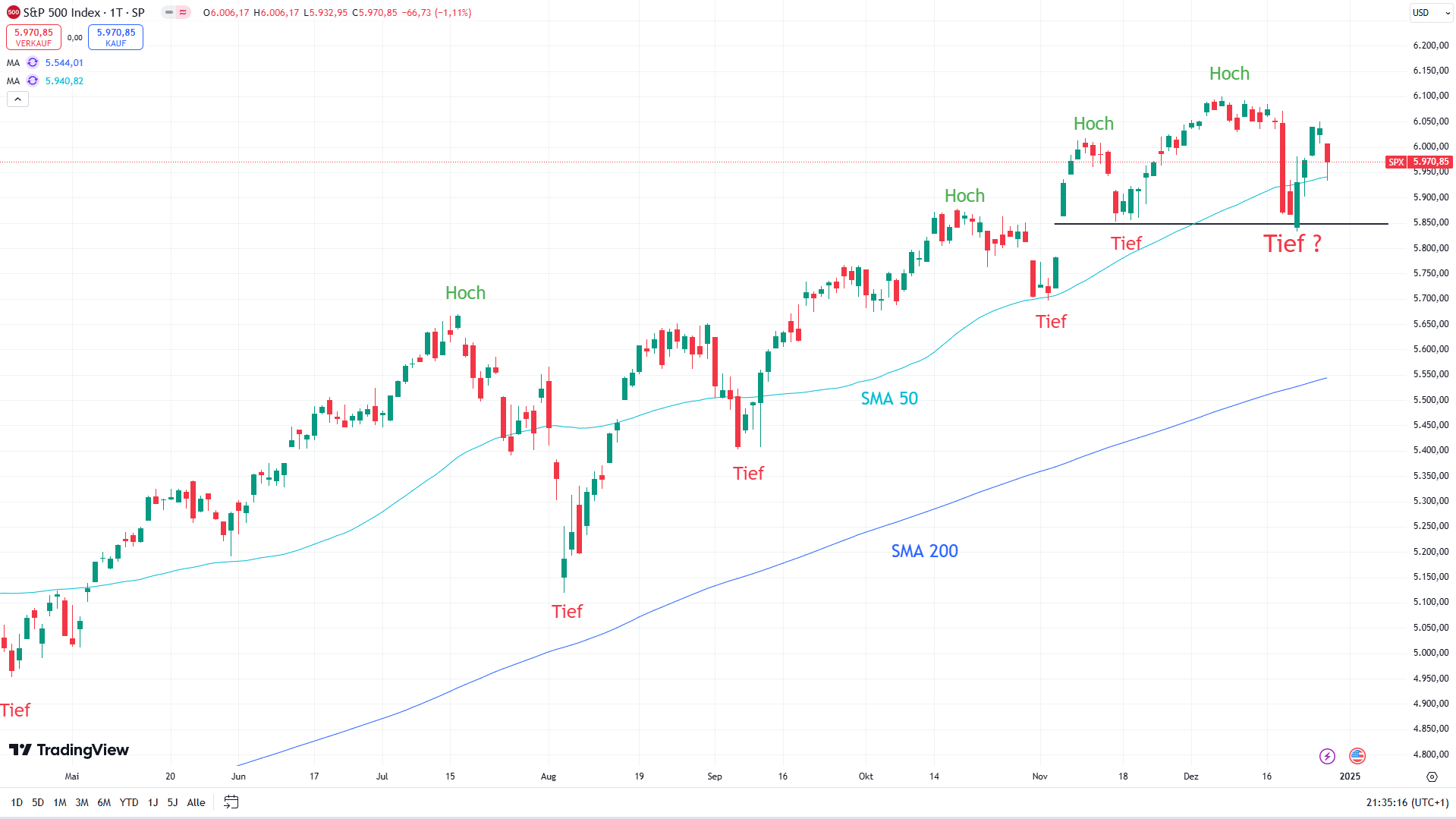Open the S&P 500 Index symbol title
The width and height of the screenshot is (1456, 819).
[83, 13]
